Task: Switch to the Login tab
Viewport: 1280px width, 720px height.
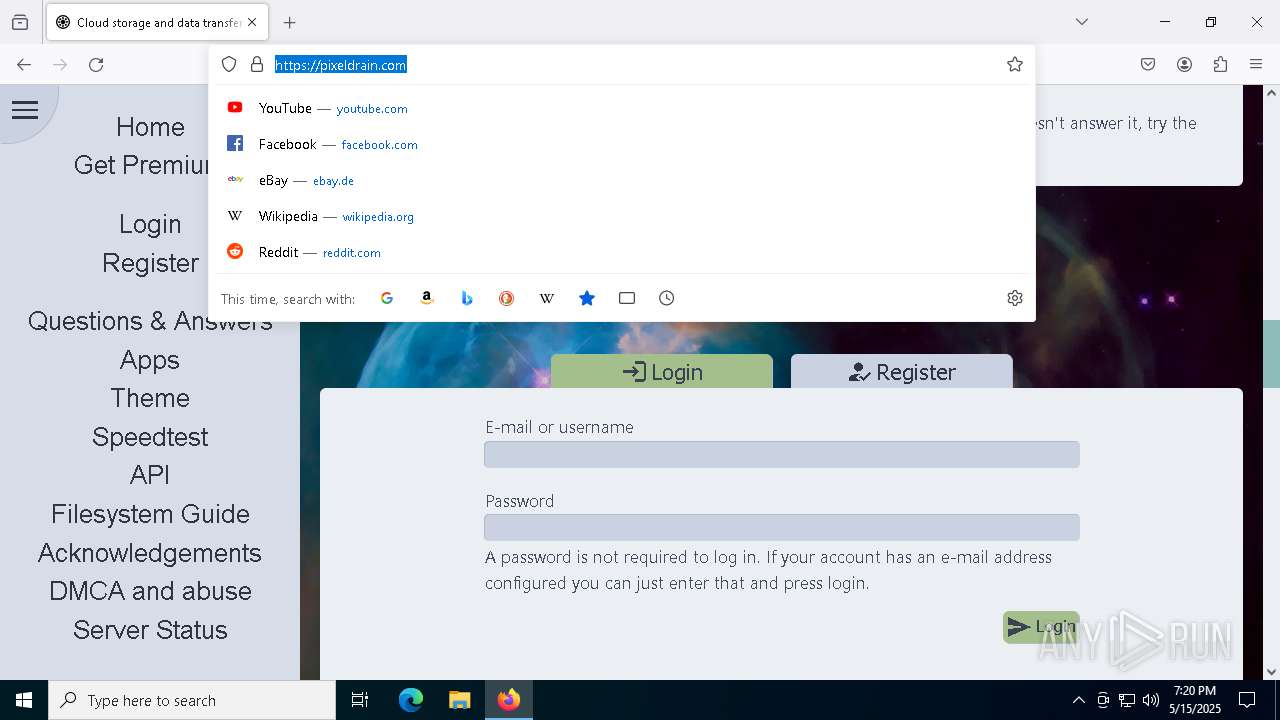Action: click(662, 372)
